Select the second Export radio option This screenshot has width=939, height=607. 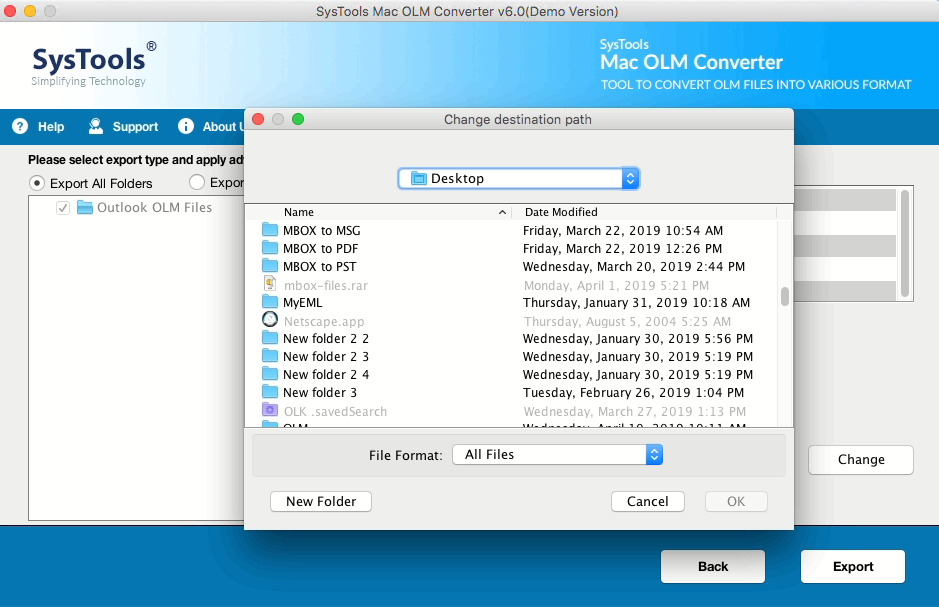pos(196,181)
